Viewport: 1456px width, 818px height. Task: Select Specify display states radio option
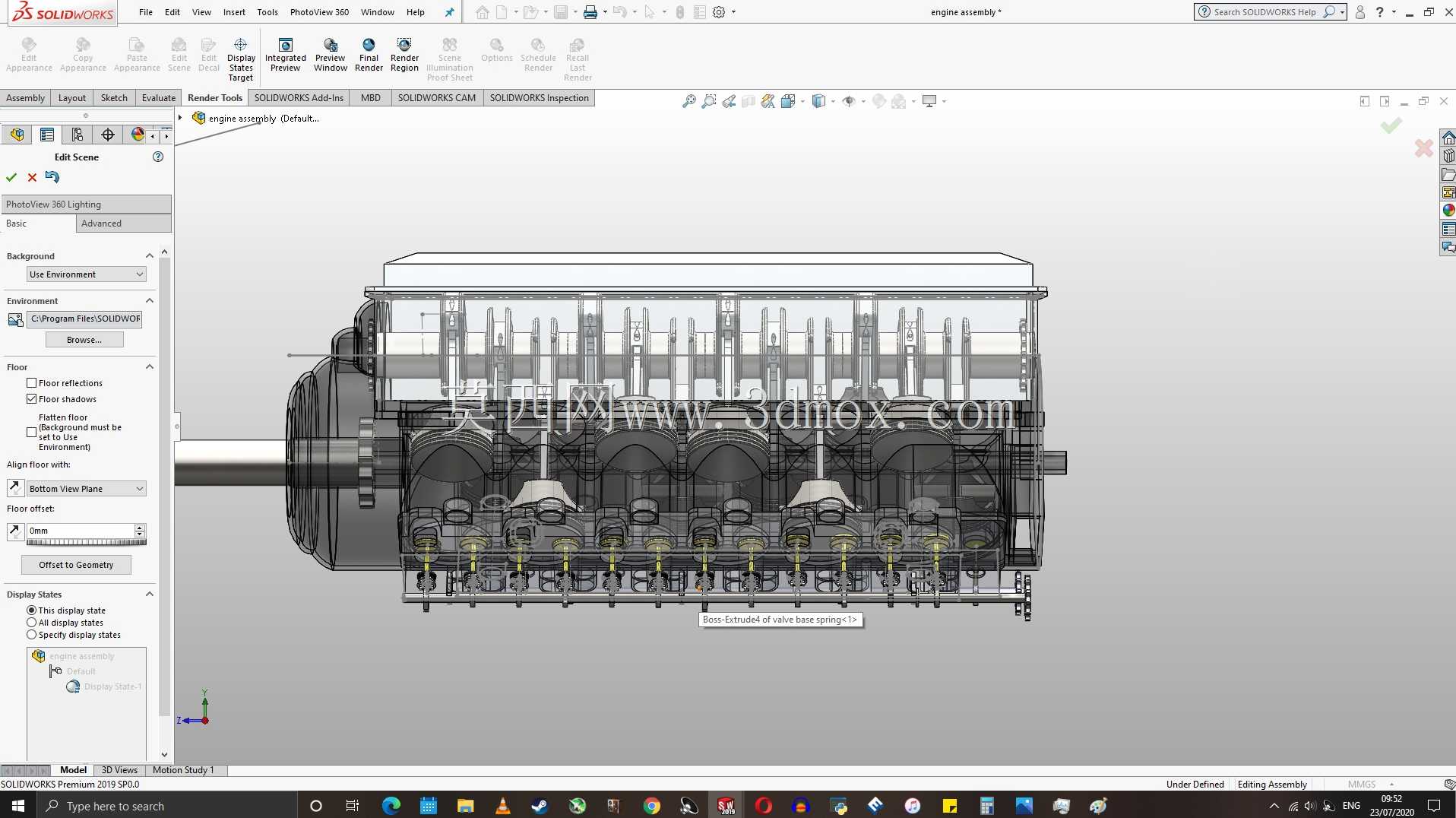[x=32, y=635]
